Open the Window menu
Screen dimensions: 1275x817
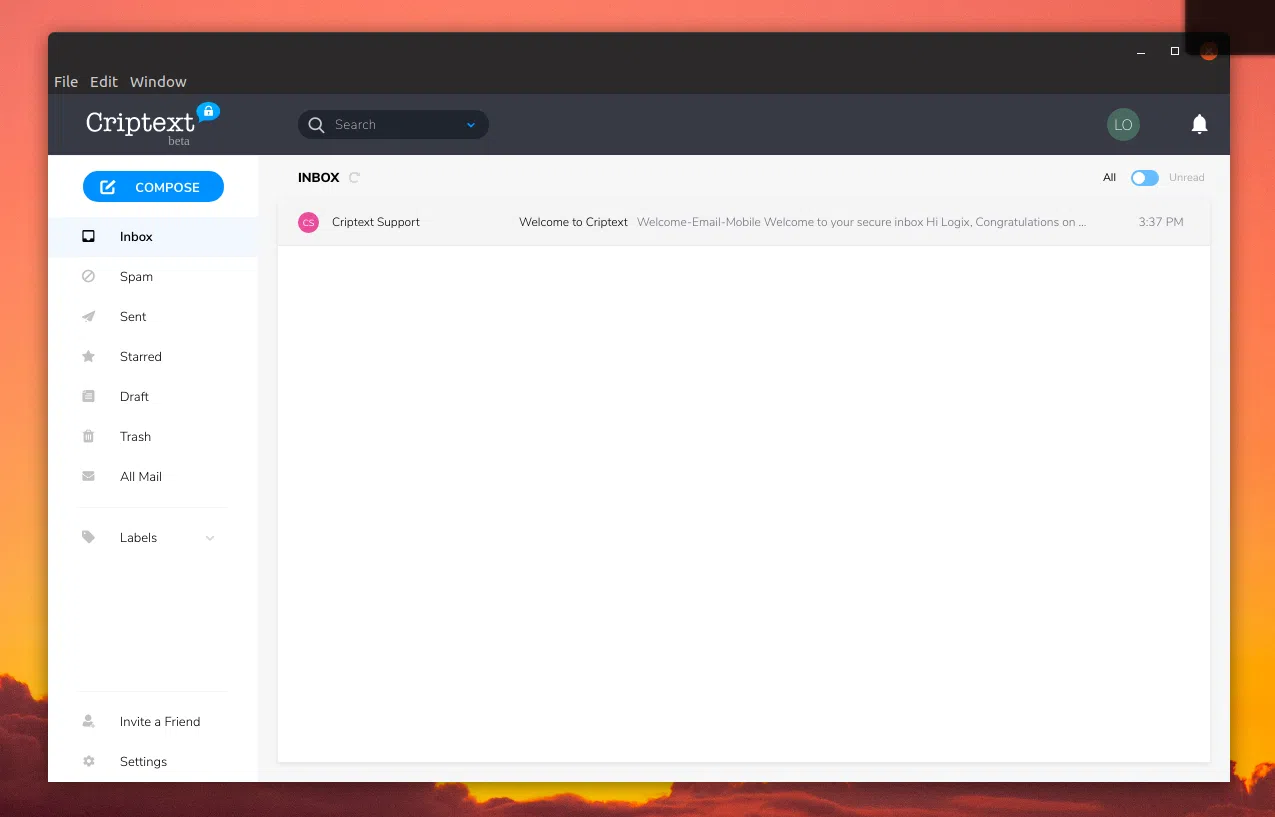click(158, 82)
